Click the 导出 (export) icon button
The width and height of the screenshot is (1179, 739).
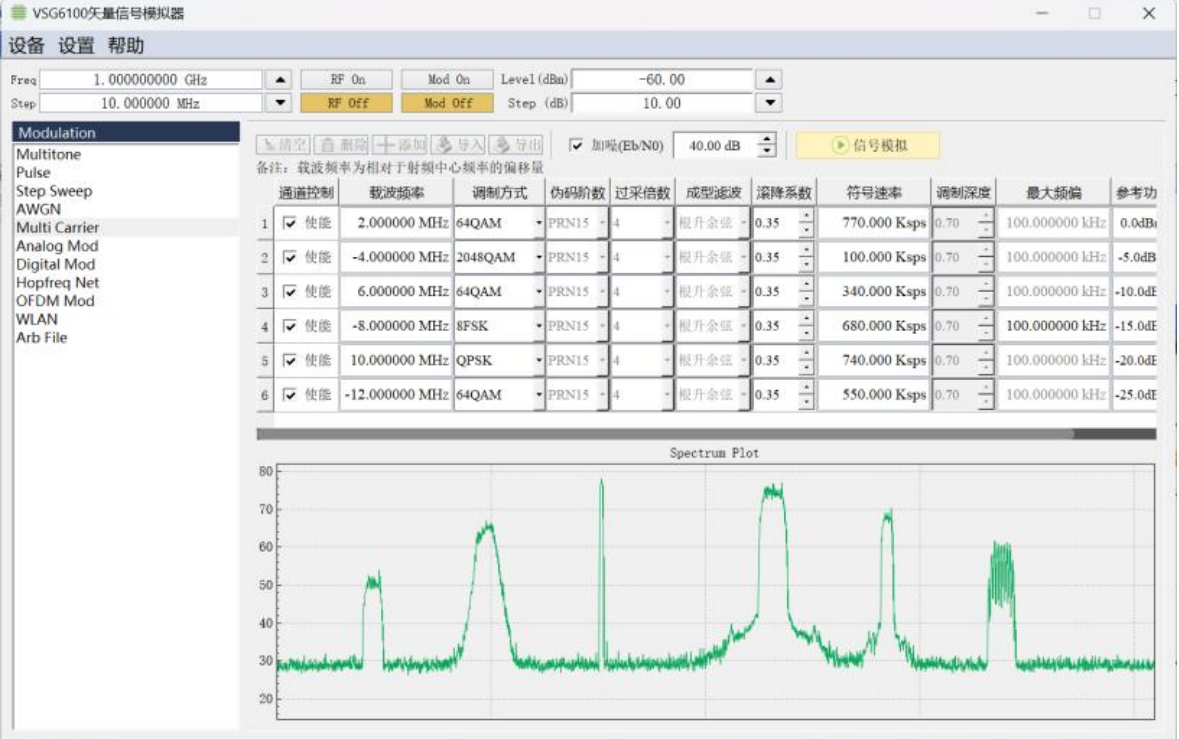pyautogui.click(x=516, y=145)
